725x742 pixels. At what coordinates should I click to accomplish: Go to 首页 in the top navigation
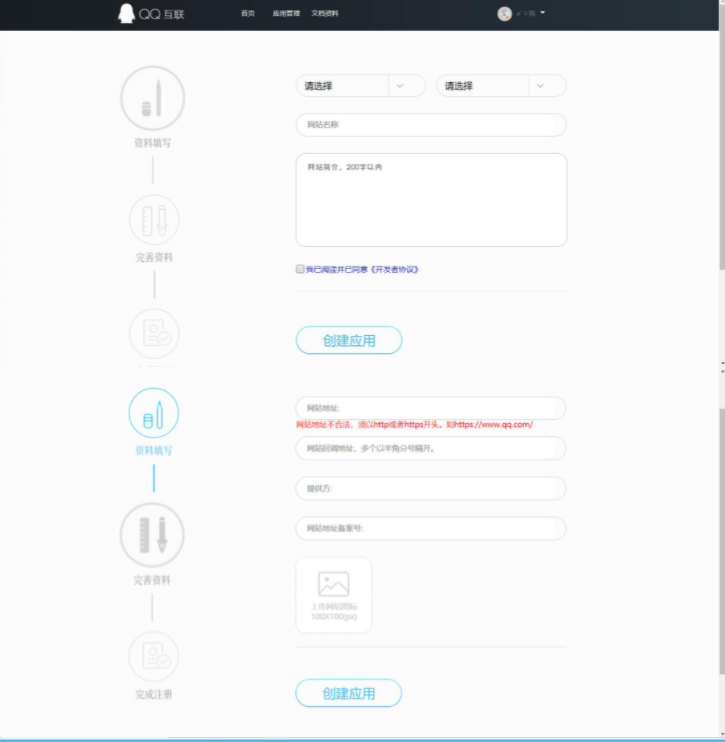[248, 14]
